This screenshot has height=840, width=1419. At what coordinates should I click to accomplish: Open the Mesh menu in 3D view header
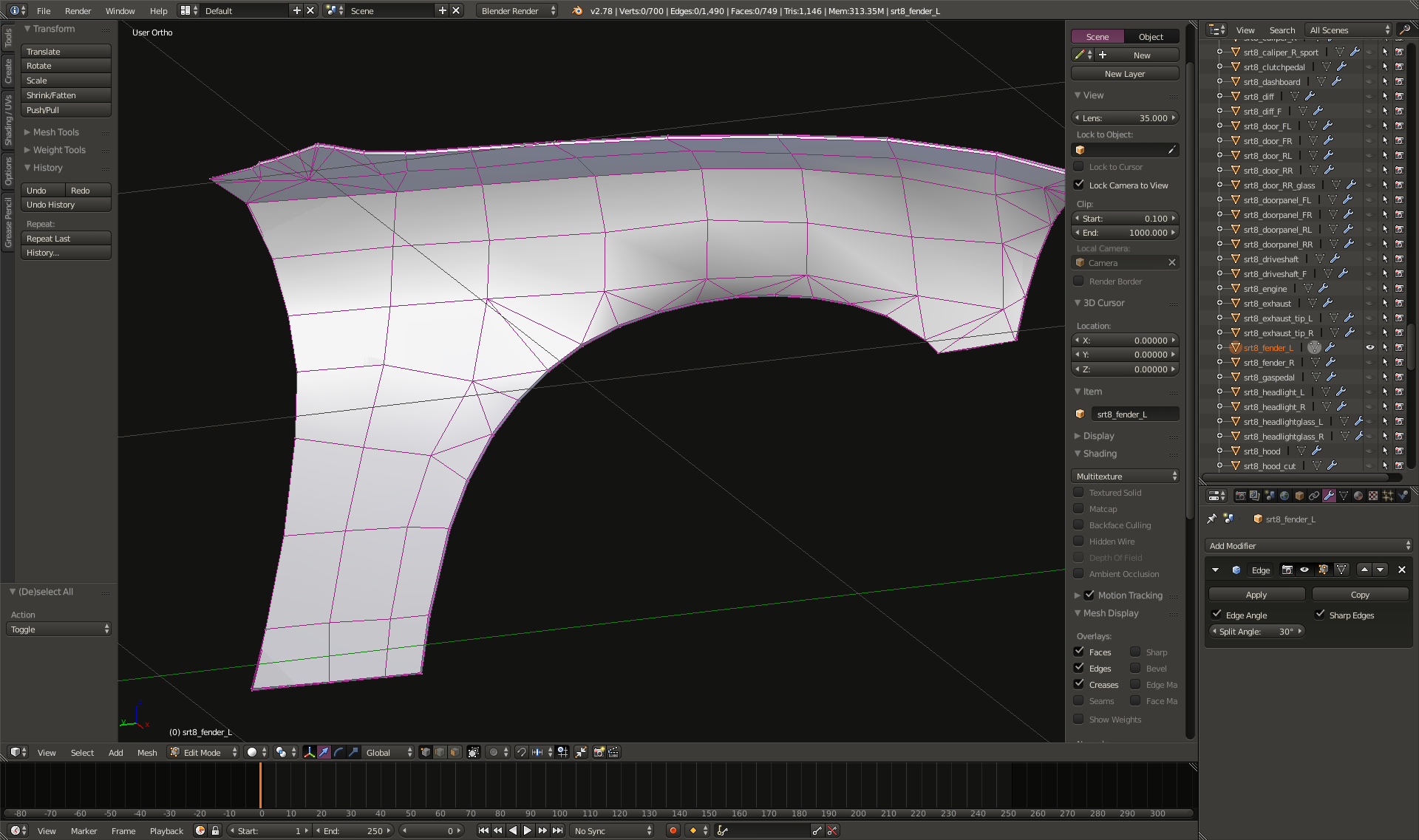tap(147, 752)
